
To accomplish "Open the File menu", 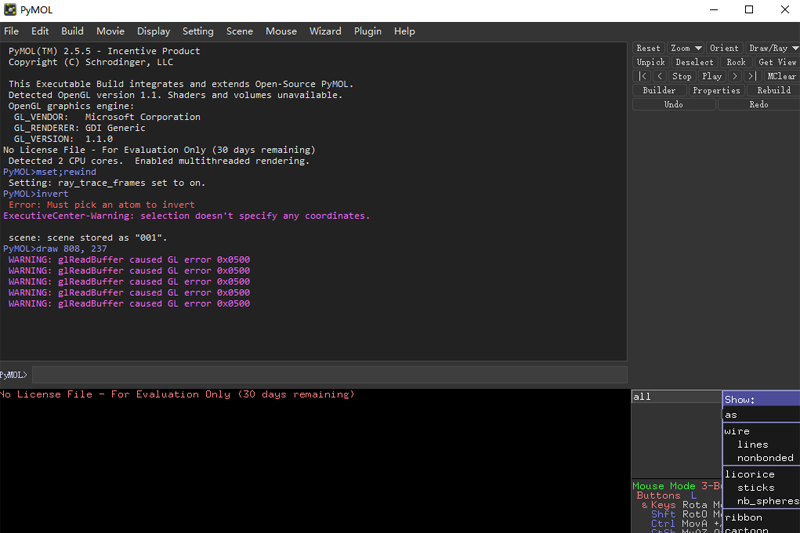I will pyautogui.click(x=11, y=31).
